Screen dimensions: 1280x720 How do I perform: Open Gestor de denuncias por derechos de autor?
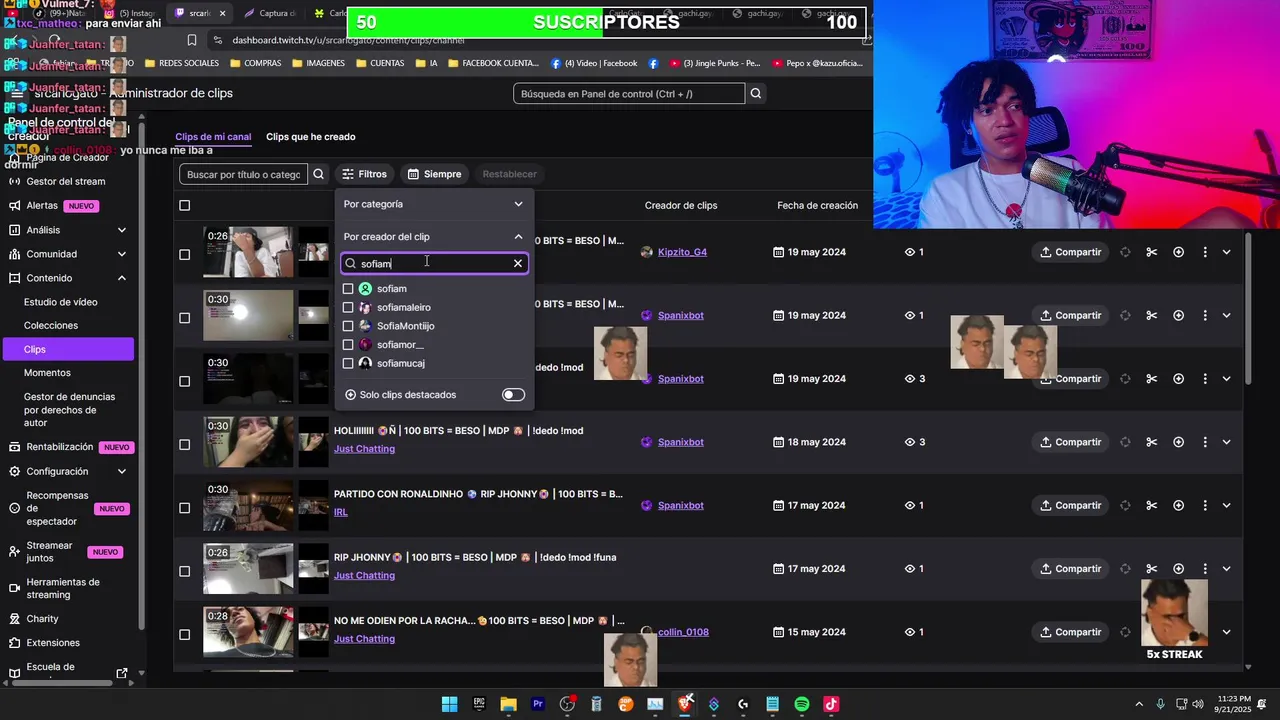(x=69, y=410)
